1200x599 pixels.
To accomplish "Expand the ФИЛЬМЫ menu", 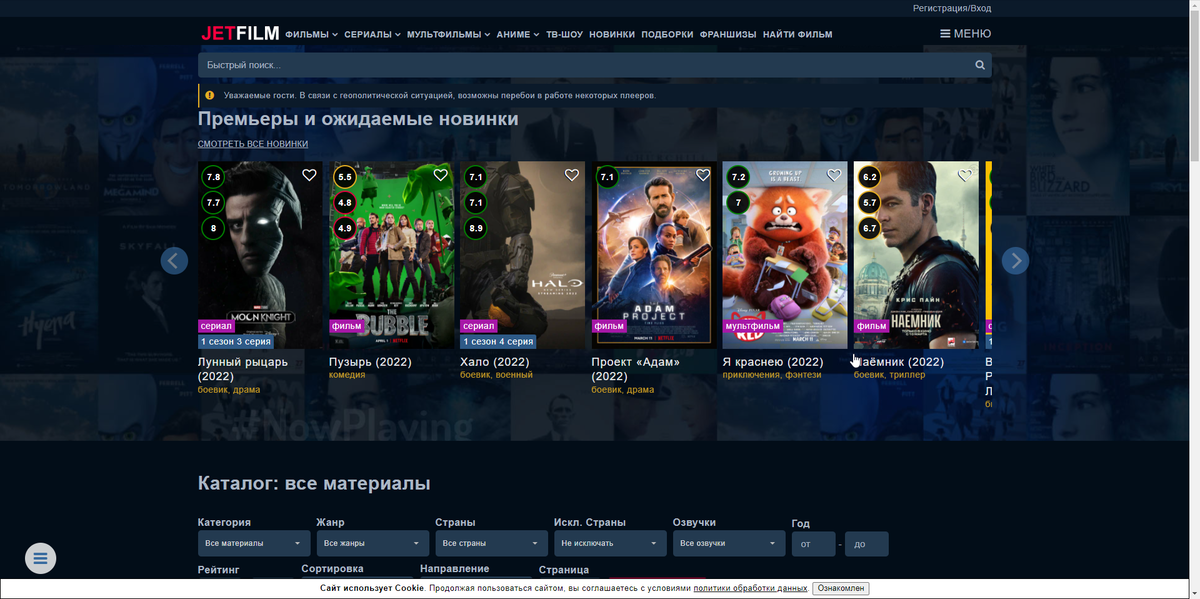I will coord(311,34).
